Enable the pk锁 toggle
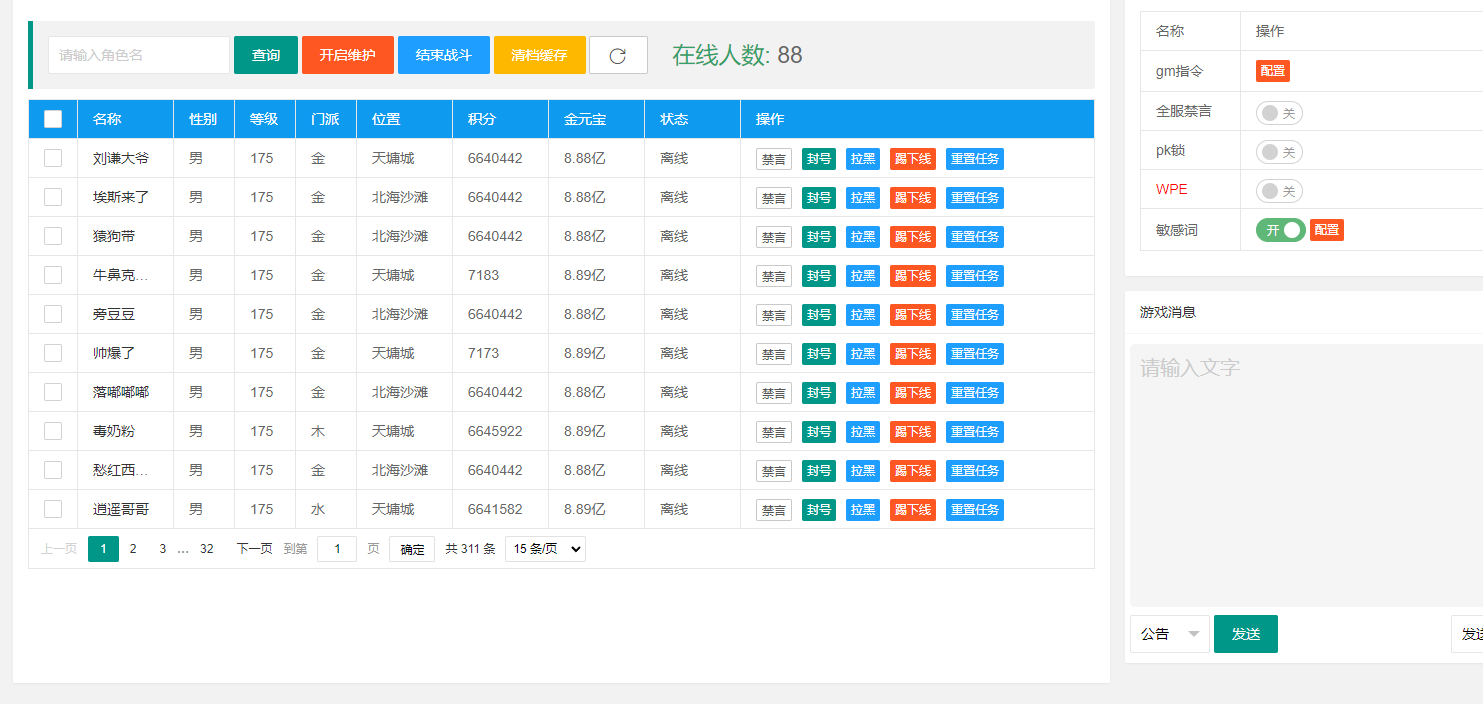 [1278, 151]
